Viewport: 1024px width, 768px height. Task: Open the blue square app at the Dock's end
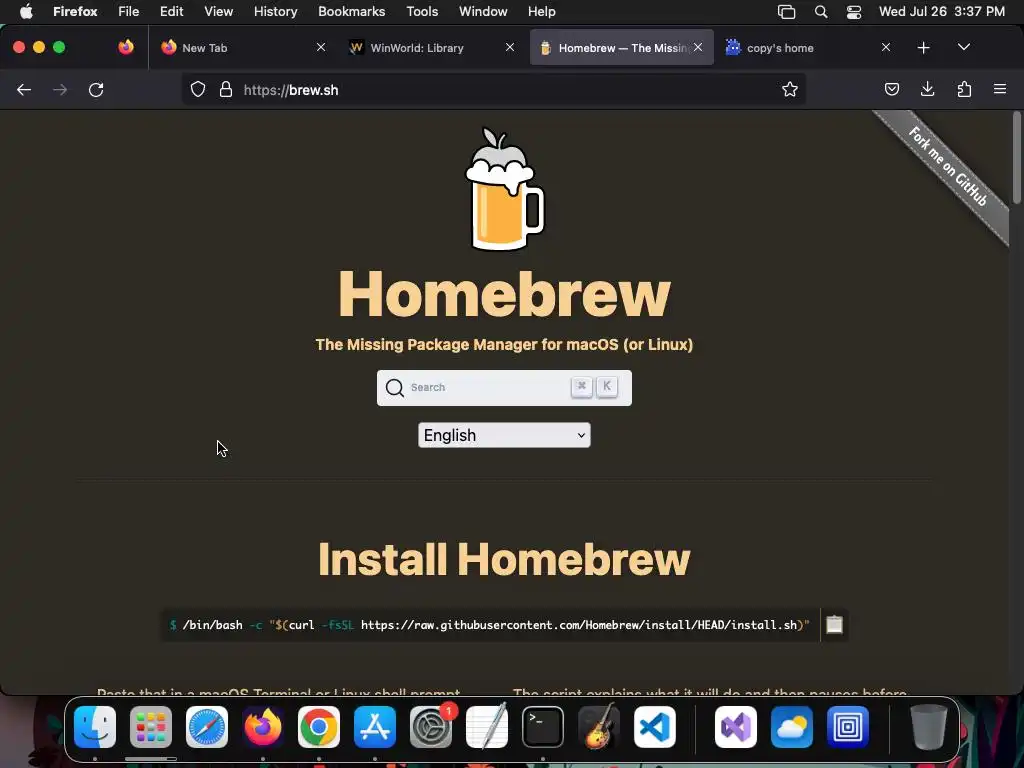[x=848, y=727]
